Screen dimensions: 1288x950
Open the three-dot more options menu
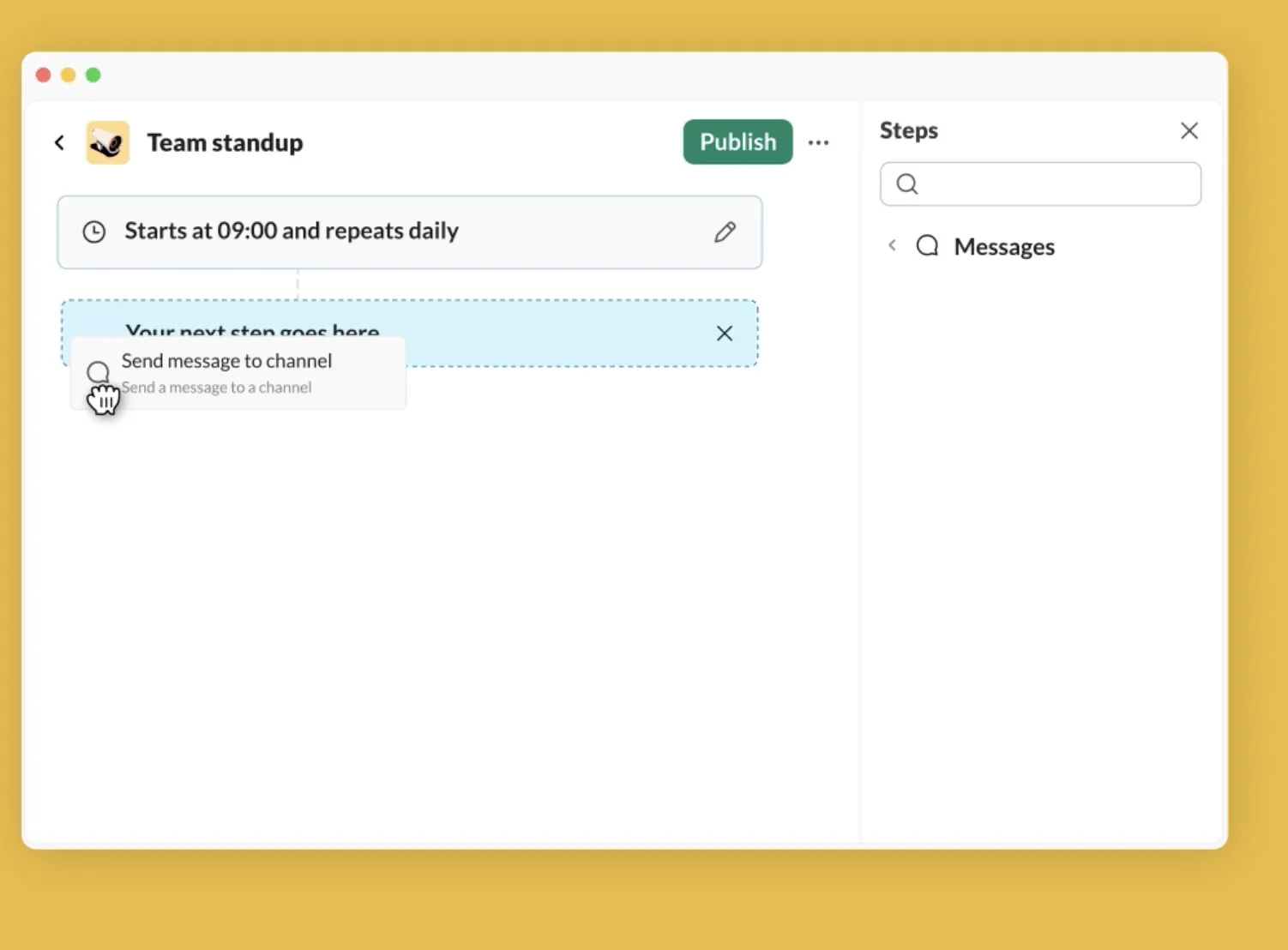[818, 142]
